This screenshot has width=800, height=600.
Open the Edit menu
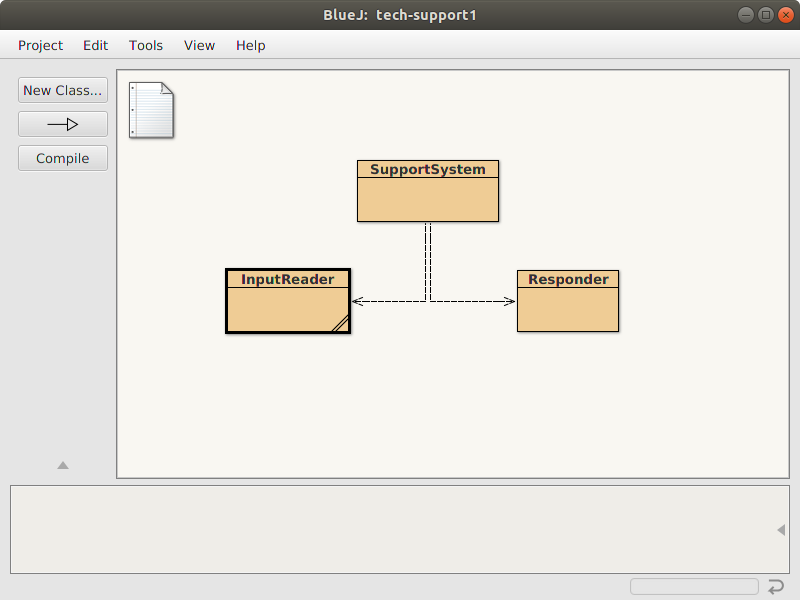95,45
